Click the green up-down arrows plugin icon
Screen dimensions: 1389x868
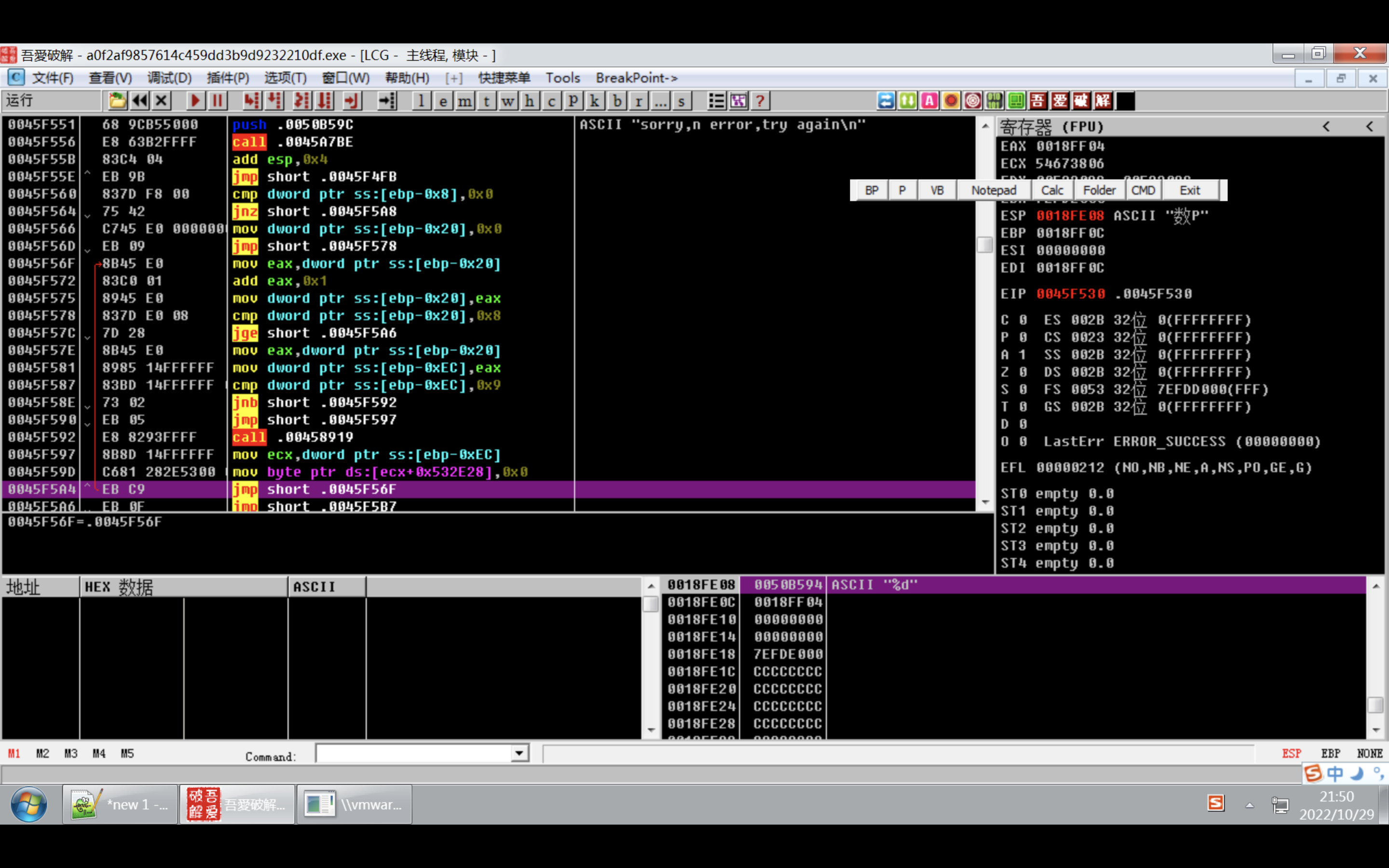[x=908, y=101]
